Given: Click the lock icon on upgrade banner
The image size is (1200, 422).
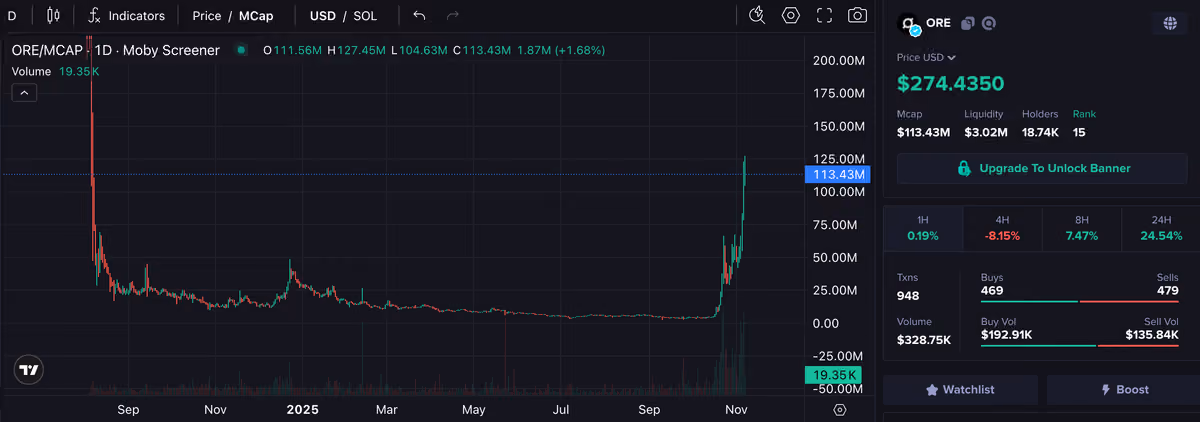Looking at the screenshot, I should pos(964,168).
